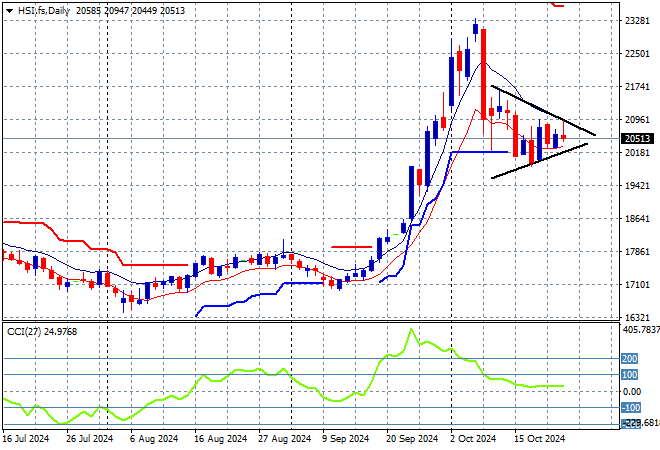The width and height of the screenshot is (660, 450).
Task: Select the price axis label 20181
Action: [x=637, y=152]
